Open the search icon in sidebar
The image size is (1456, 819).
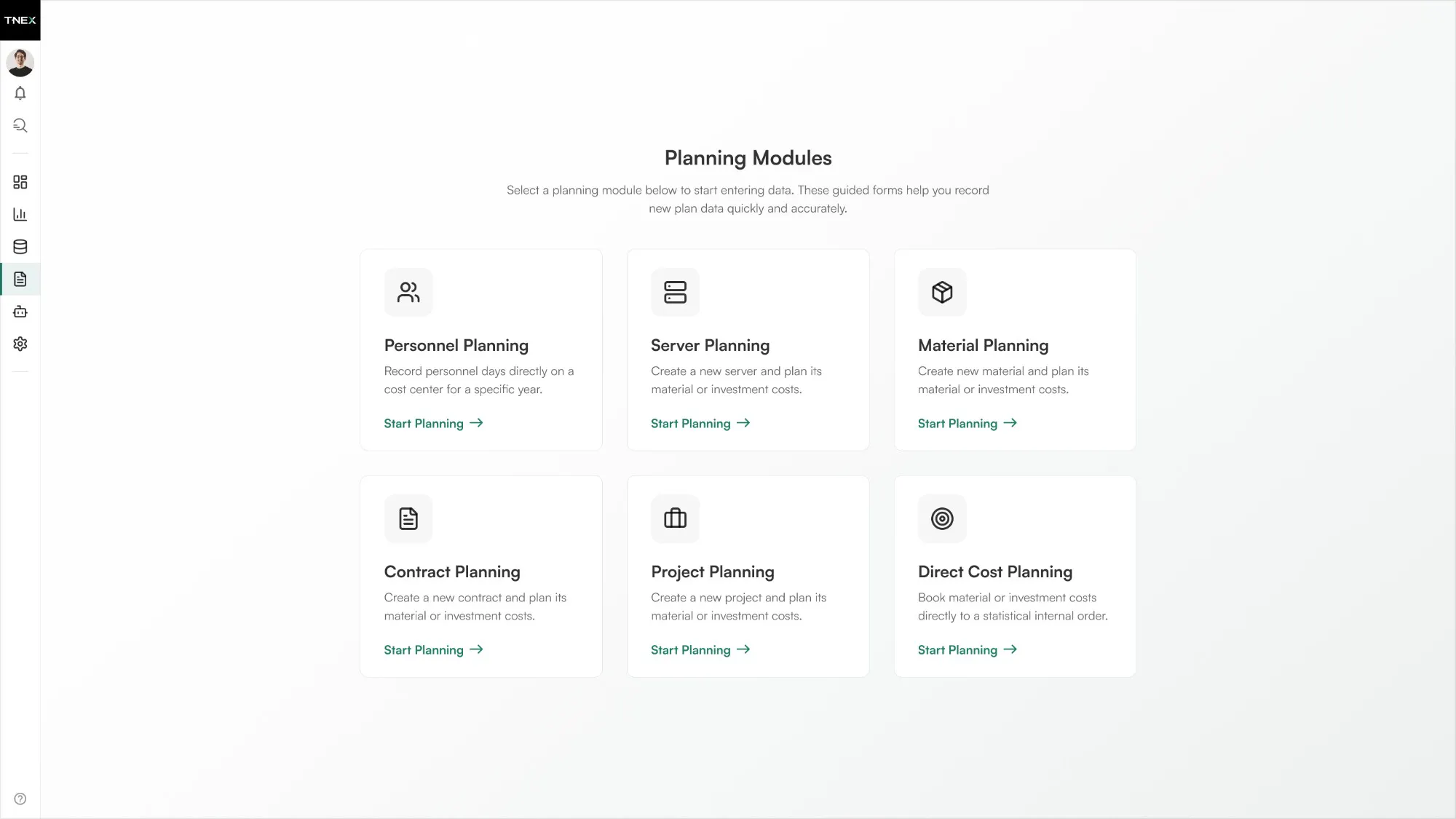(20, 125)
